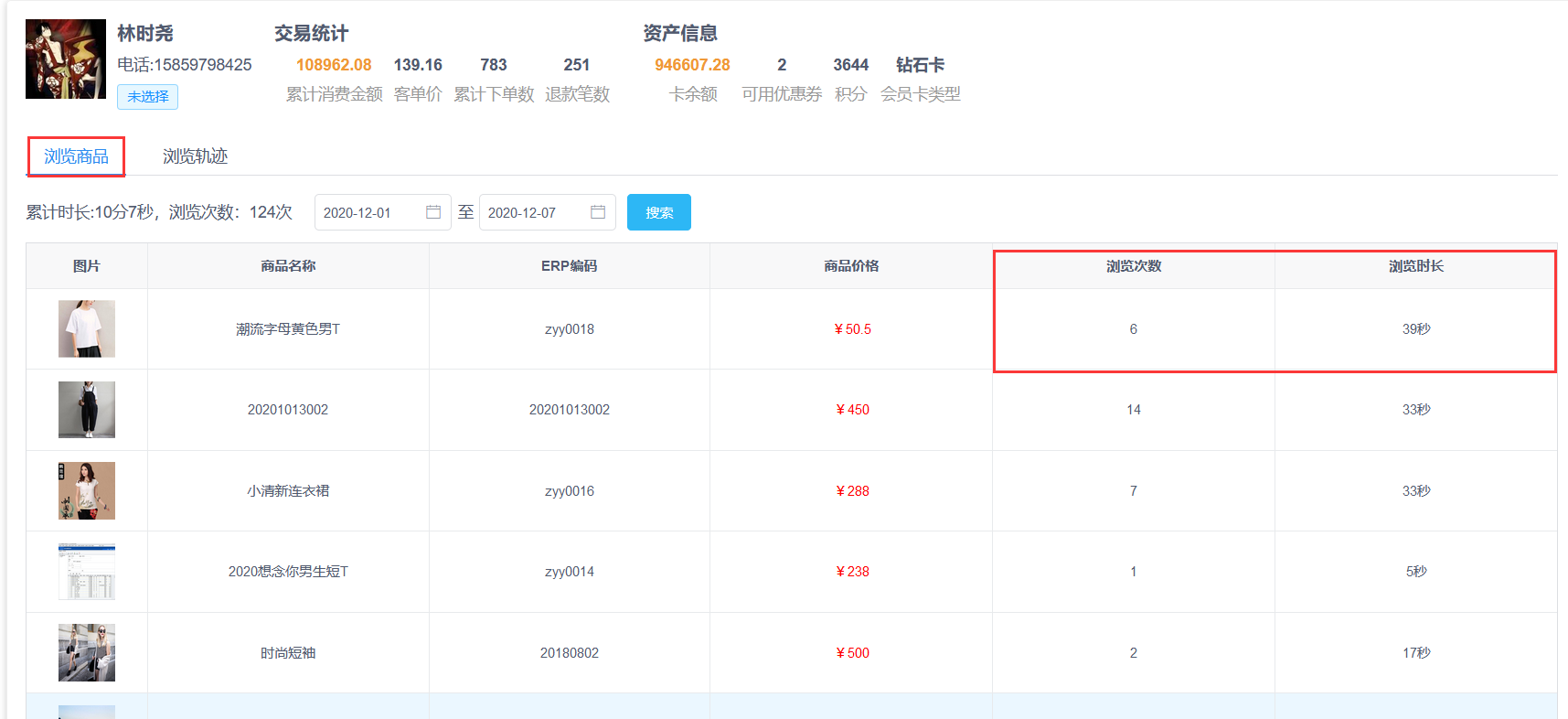
Task: Click average order value 139.16
Action: tap(418, 65)
